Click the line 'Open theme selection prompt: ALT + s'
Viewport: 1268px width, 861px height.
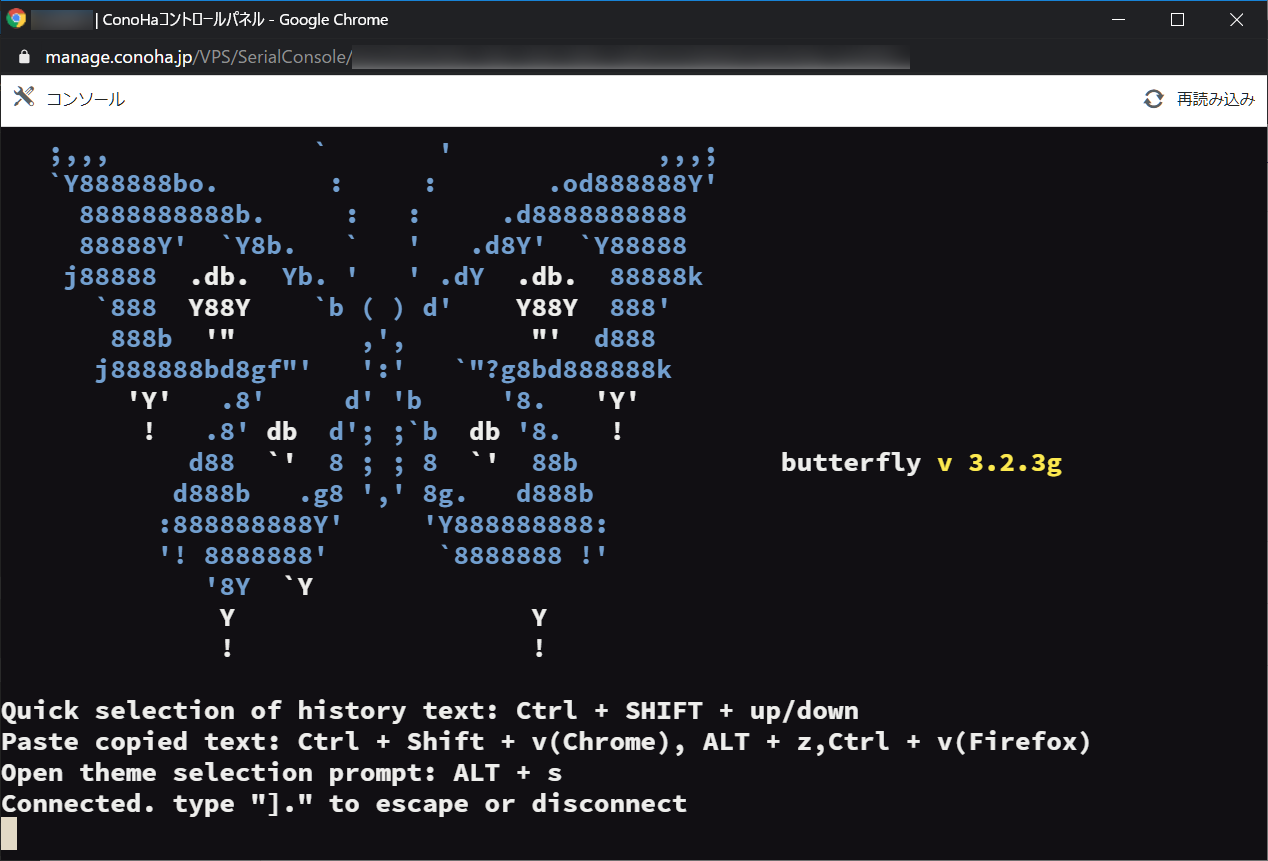(x=282, y=773)
